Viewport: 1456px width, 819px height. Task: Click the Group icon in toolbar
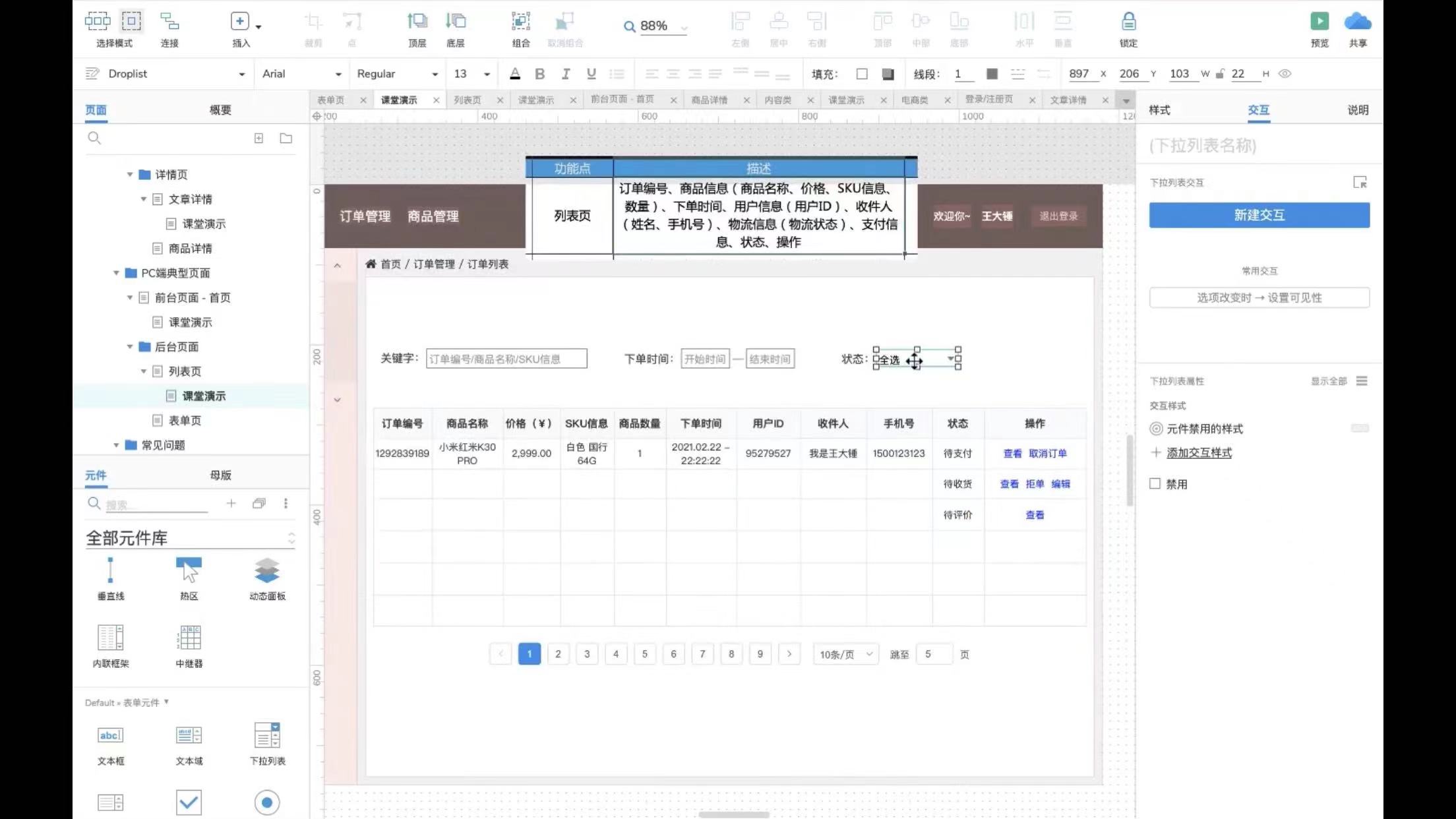[x=520, y=22]
